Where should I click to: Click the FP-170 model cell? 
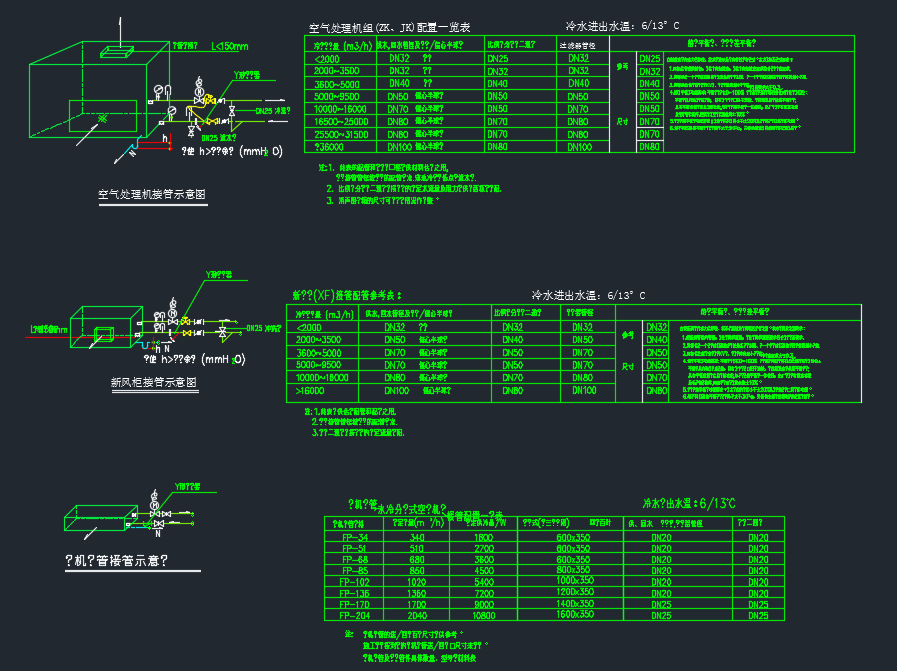point(354,604)
